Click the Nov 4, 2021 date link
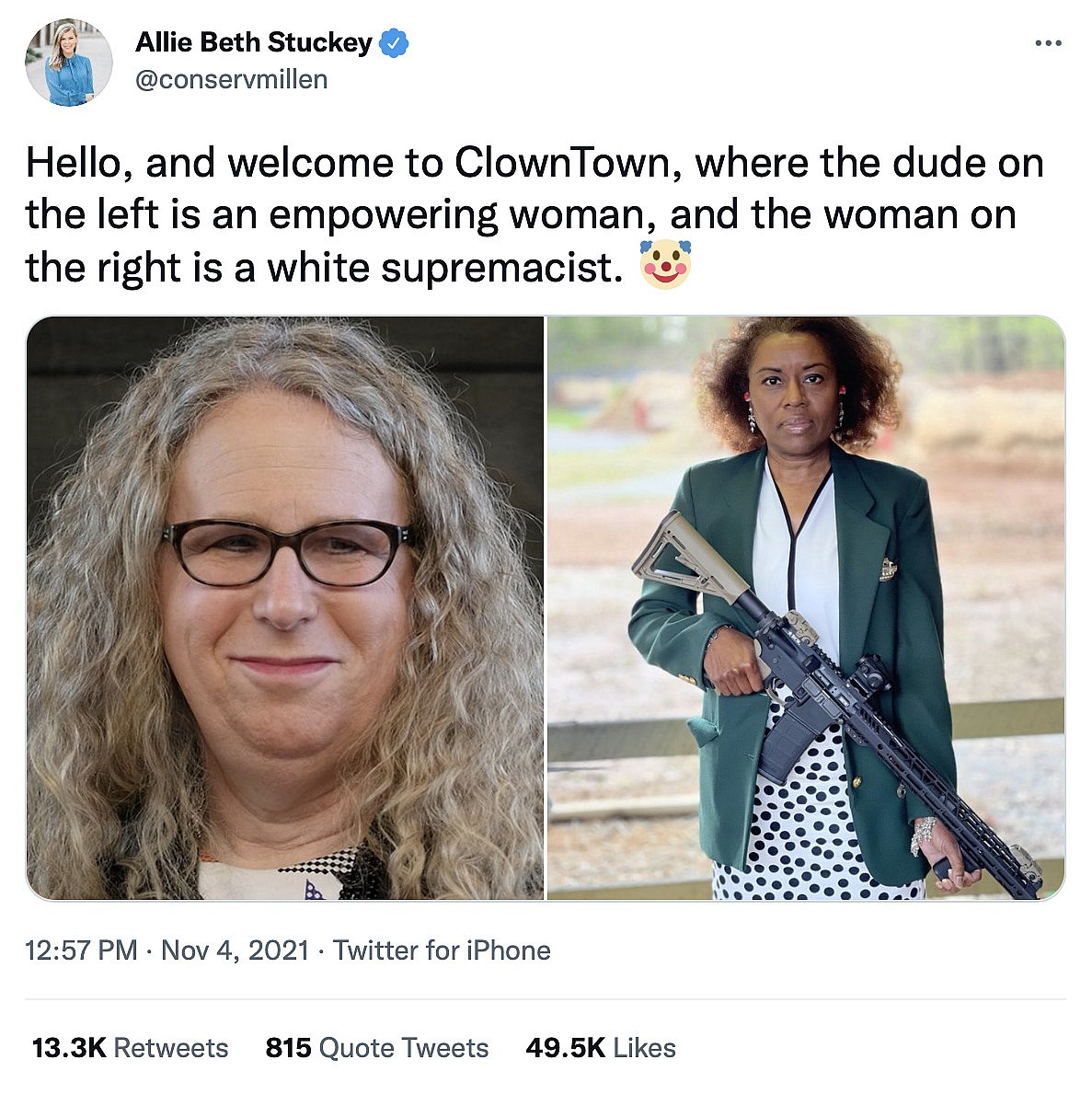 coord(236,950)
